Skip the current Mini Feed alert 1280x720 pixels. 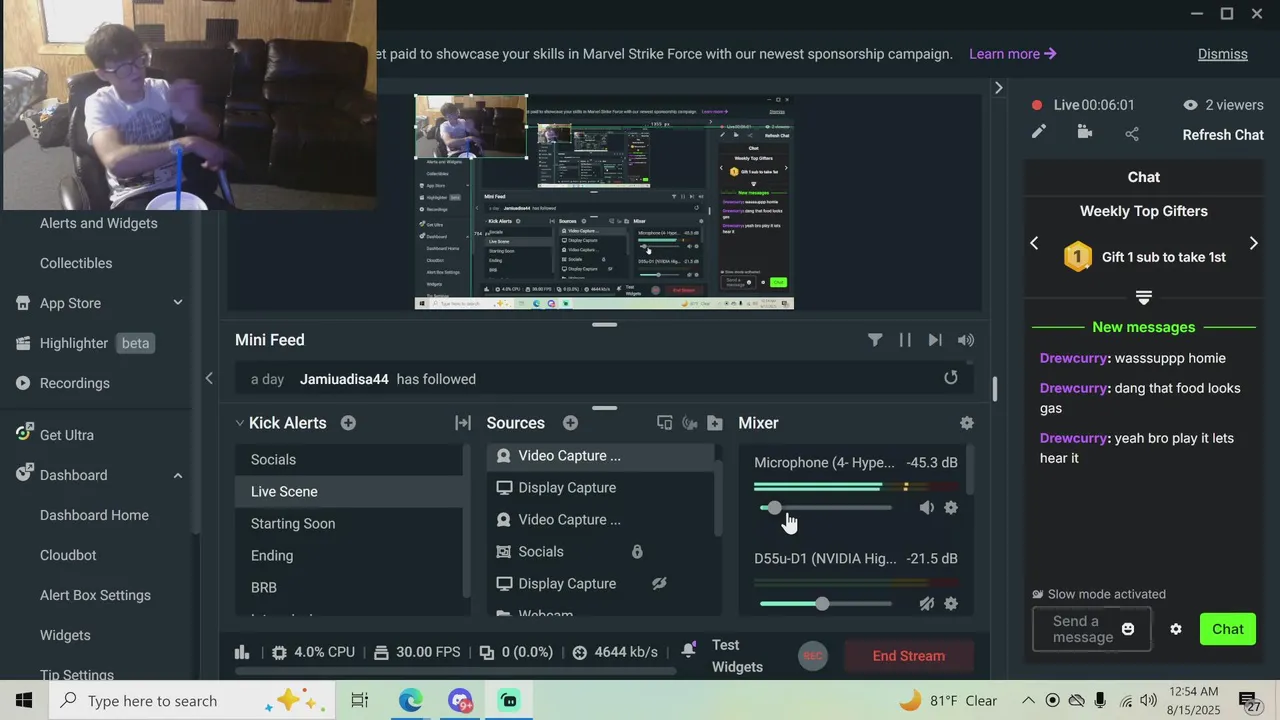click(x=935, y=340)
